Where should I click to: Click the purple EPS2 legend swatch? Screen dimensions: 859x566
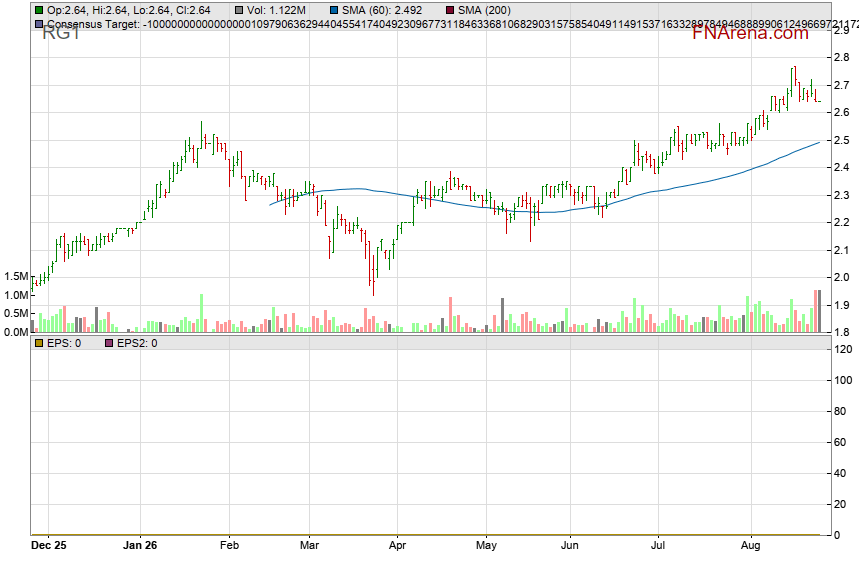click(x=109, y=344)
